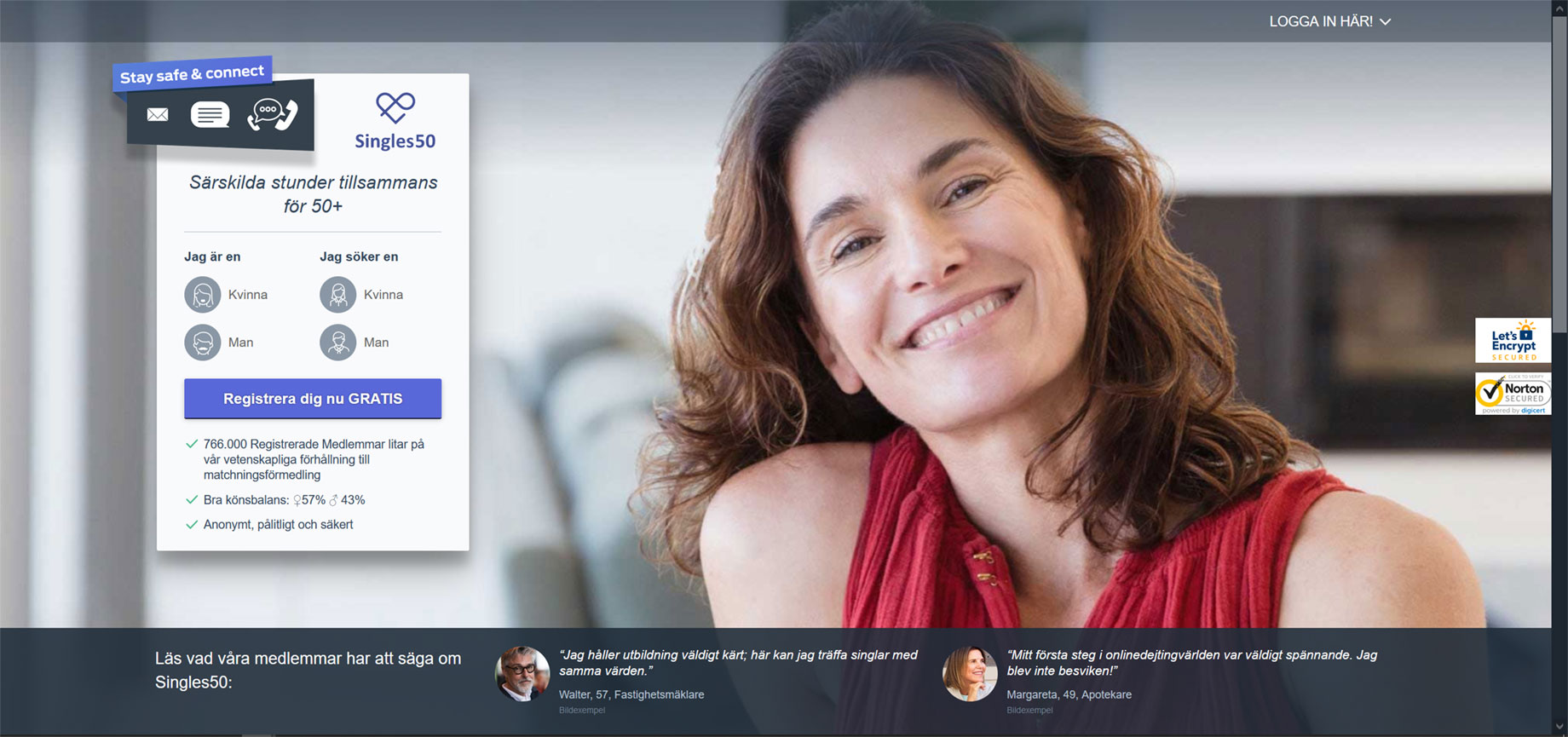Image resolution: width=1568 pixels, height=737 pixels.
Task: Click the 'Särskilda stunder tillsammans' headline
Action: pos(314,194)
